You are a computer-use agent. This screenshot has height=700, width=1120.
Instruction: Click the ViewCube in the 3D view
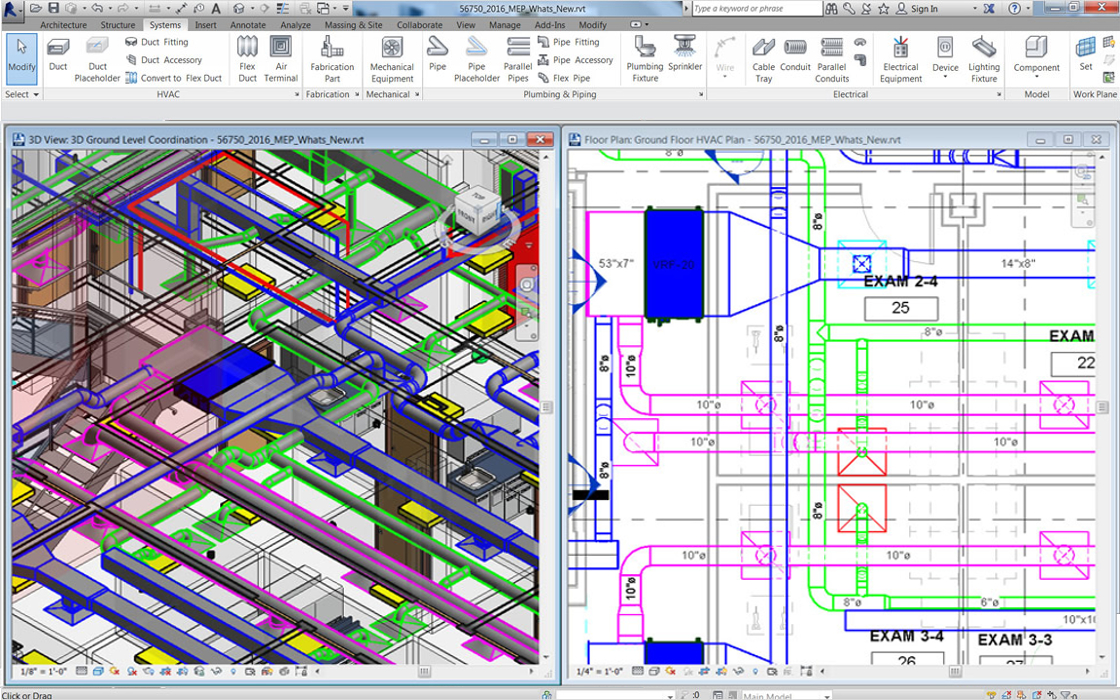(476, 213)
